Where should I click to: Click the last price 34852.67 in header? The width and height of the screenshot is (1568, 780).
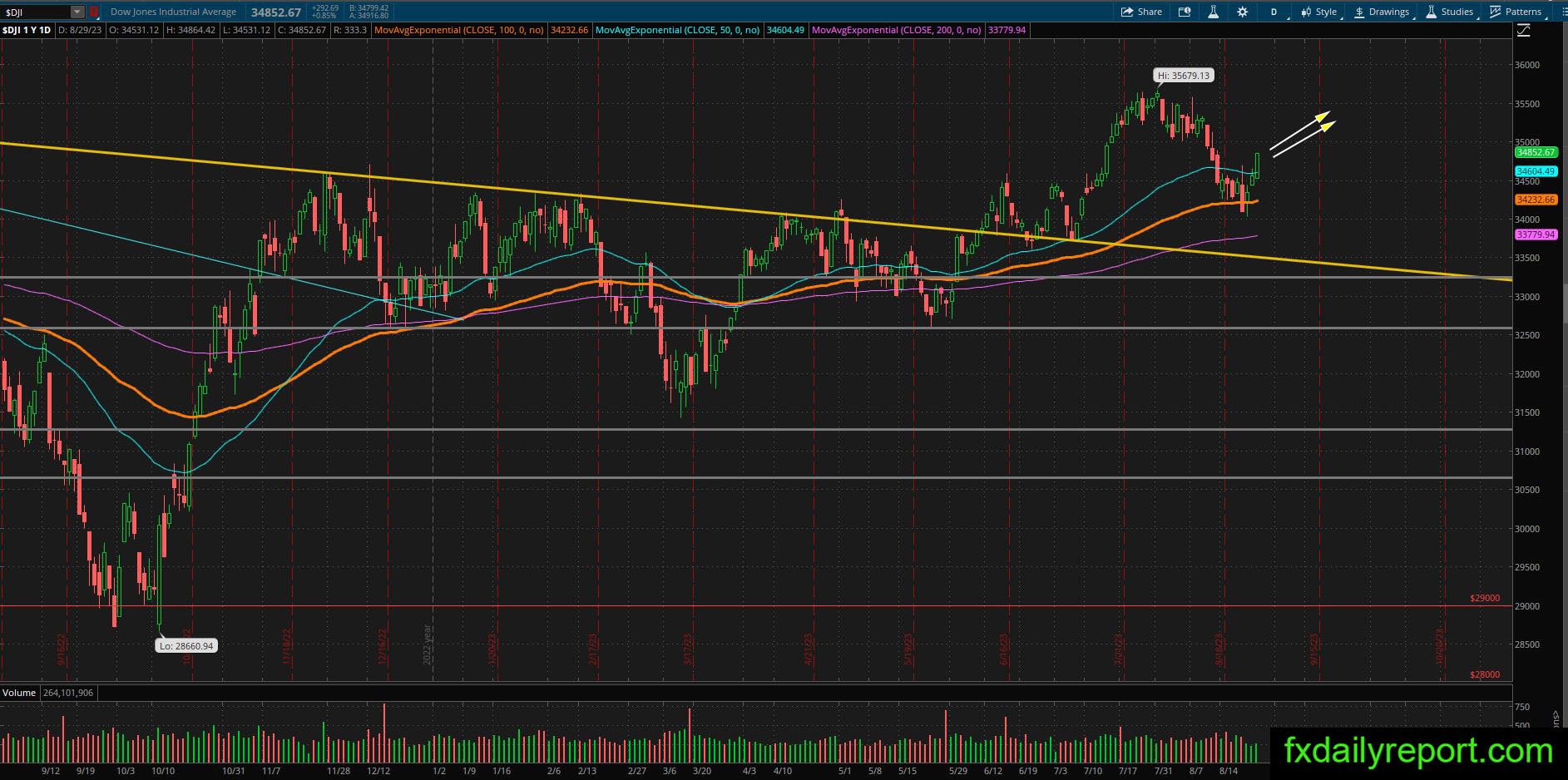tap(276, 12)
